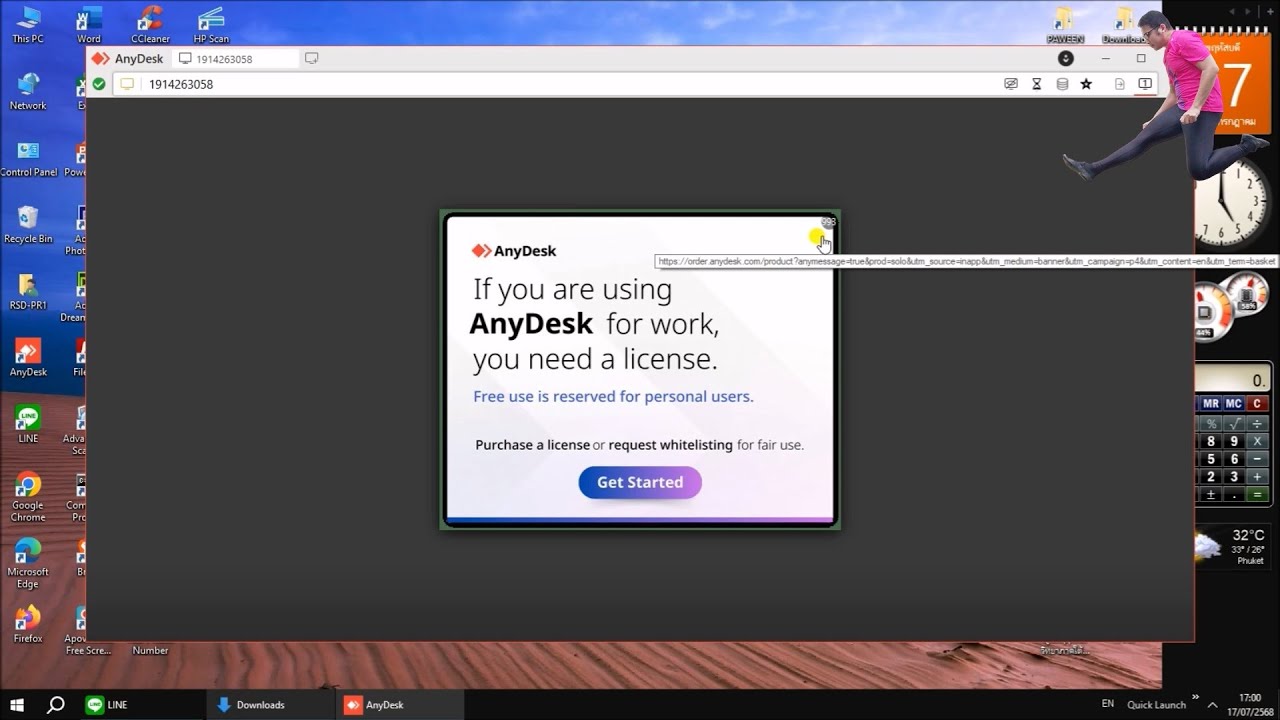Click the crossed-out display icon in AnyDesk toolbar
The width and height of the screenshot is (1280, 720).
click(x=1011, y=84)
